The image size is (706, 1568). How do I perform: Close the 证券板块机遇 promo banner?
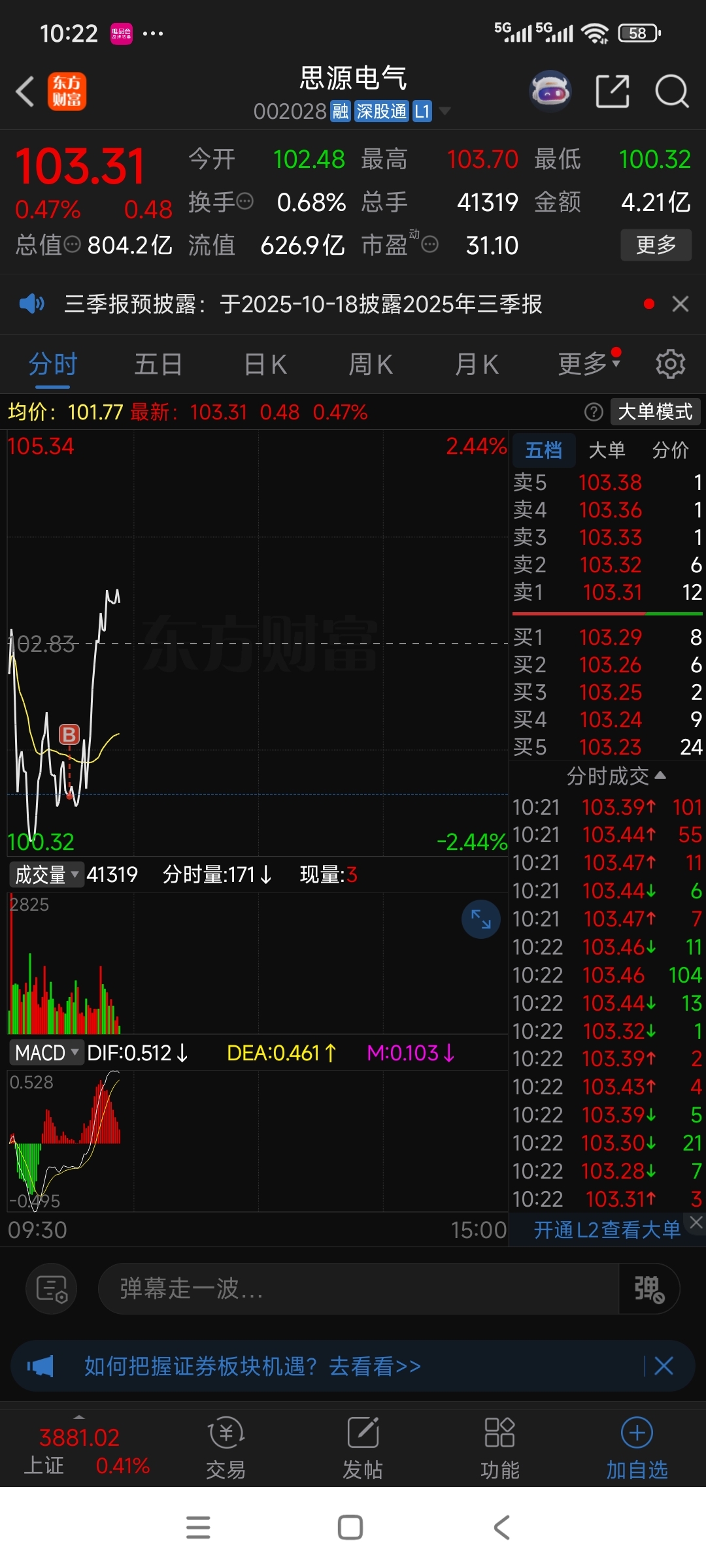(664, 1366)
